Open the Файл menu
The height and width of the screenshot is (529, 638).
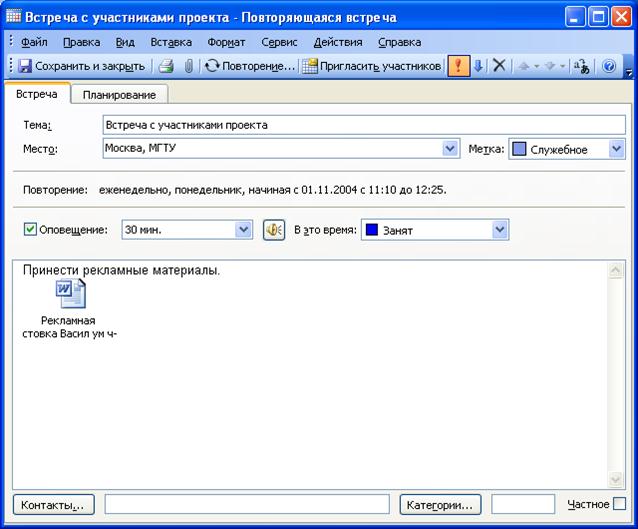click(x=34, y=42)
